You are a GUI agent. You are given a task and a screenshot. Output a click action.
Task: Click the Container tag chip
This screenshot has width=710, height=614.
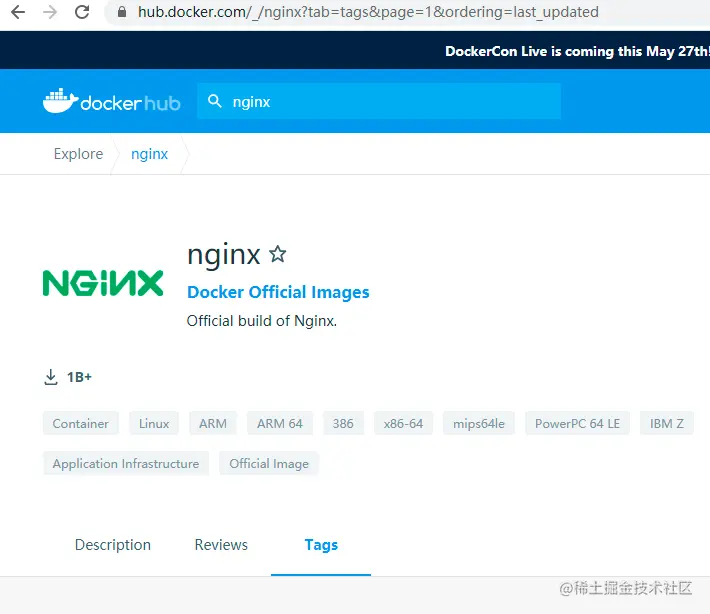pos(81,423)
